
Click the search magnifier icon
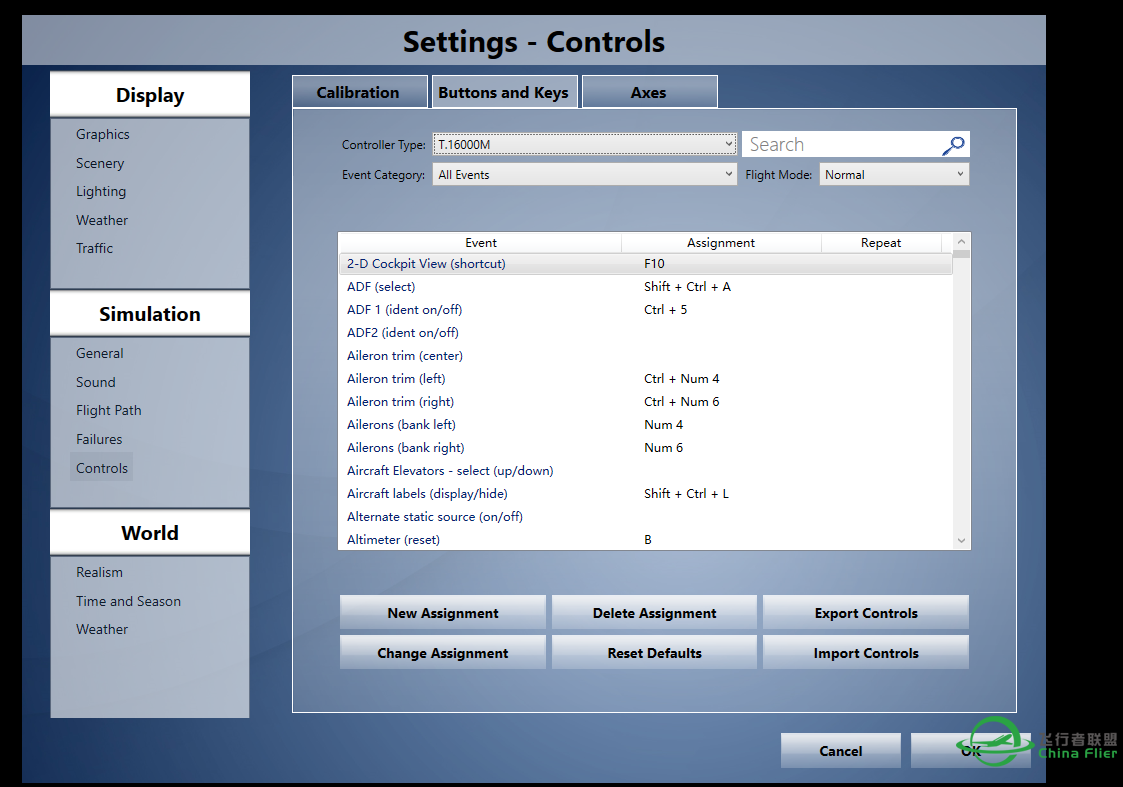[953, 145]
